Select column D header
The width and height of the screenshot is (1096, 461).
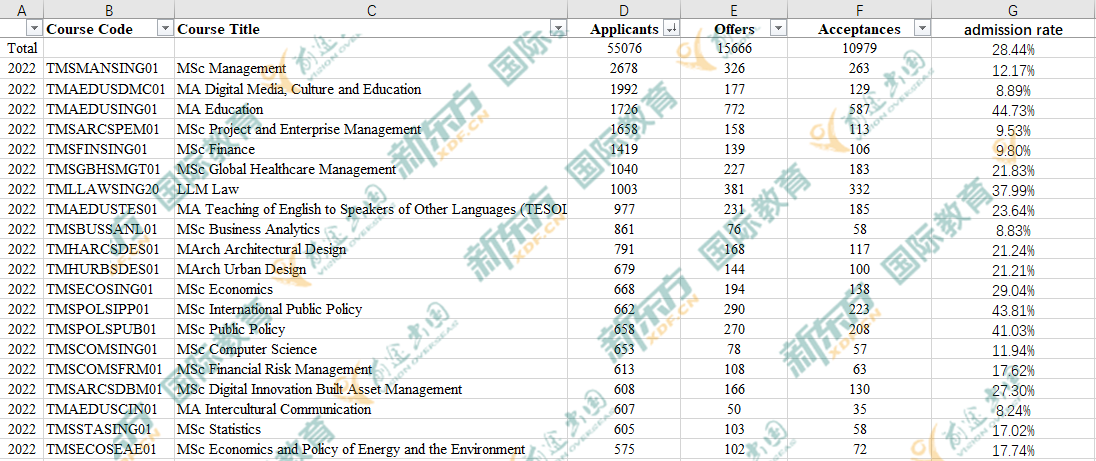624,10
